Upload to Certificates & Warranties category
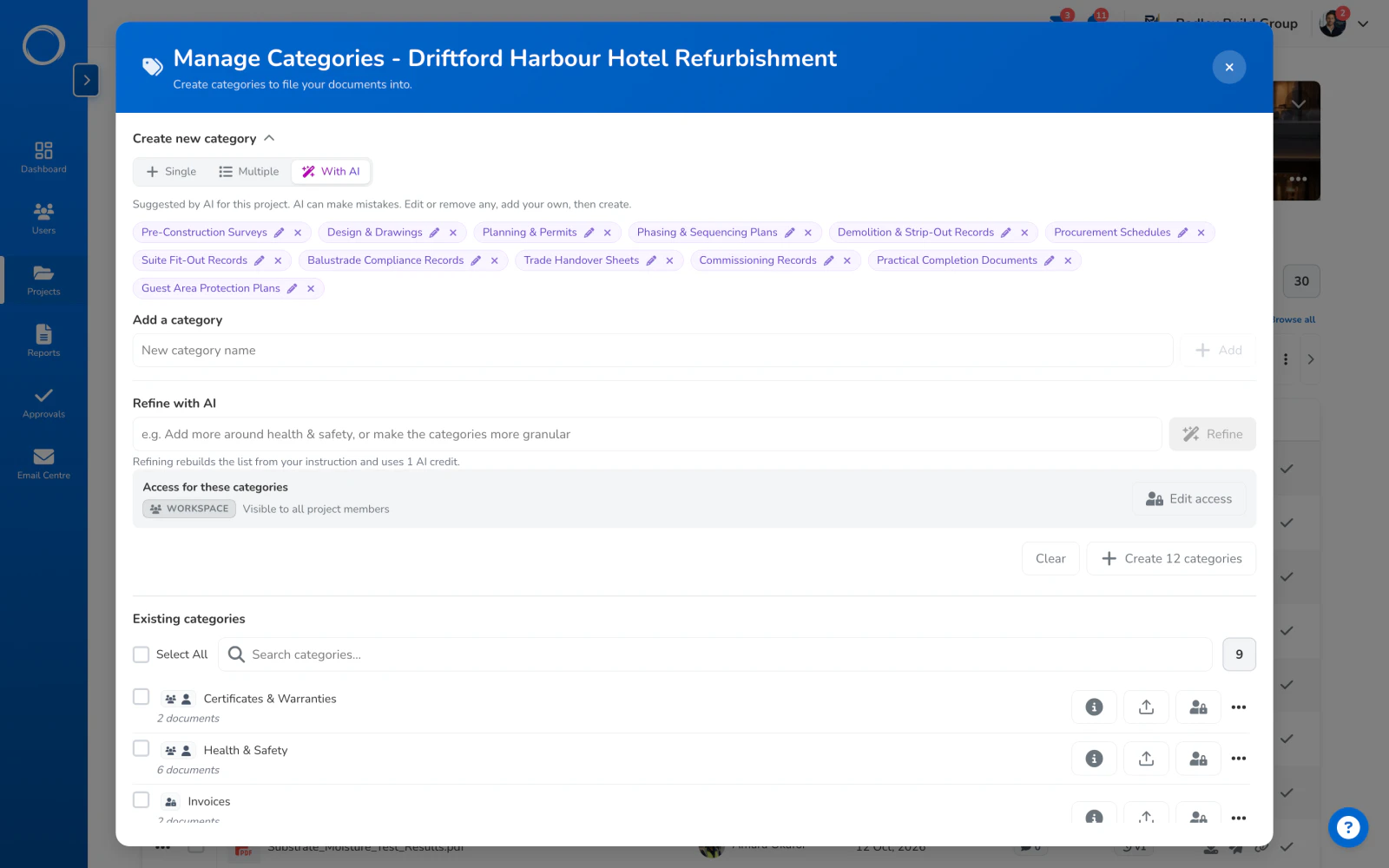Viewport: 1389px width, 868px height. [x=1146, y=707]
